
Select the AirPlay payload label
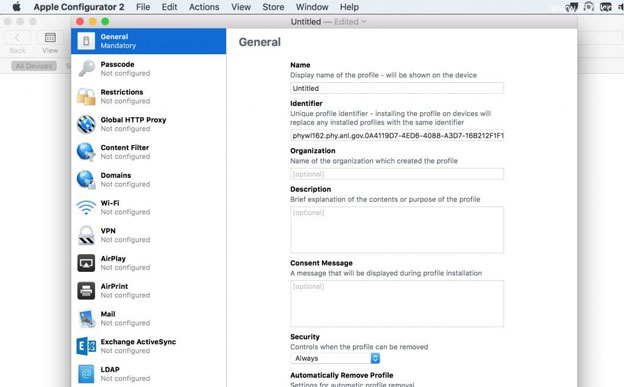(113, 258)
